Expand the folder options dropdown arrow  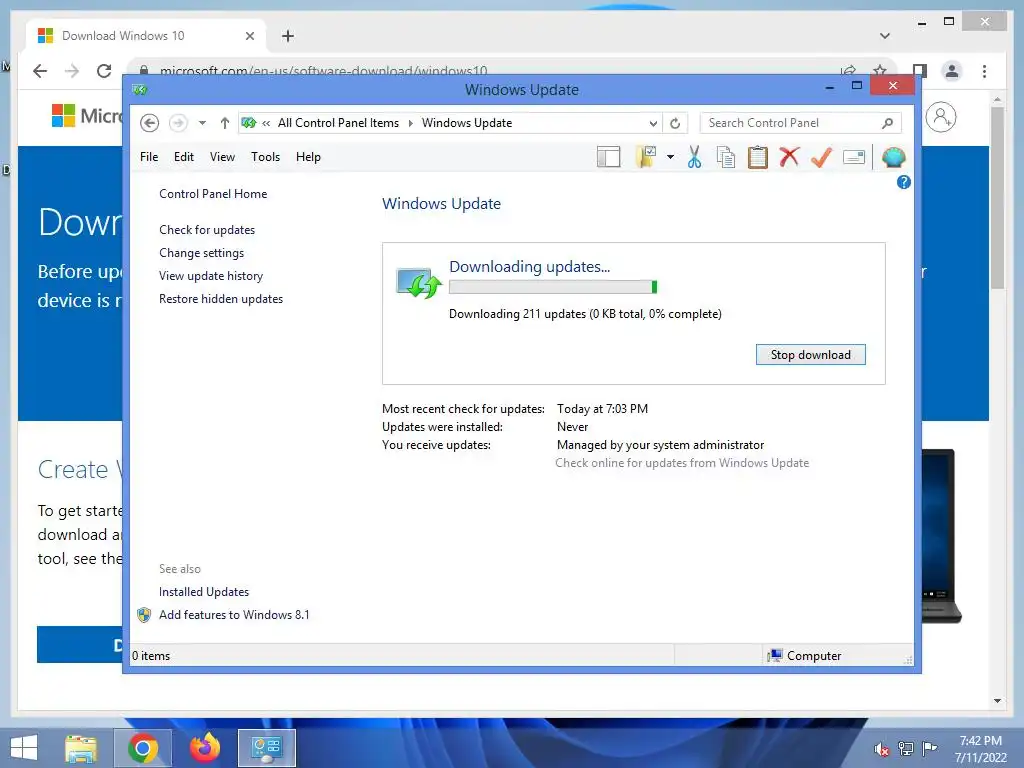coord(670,157)
